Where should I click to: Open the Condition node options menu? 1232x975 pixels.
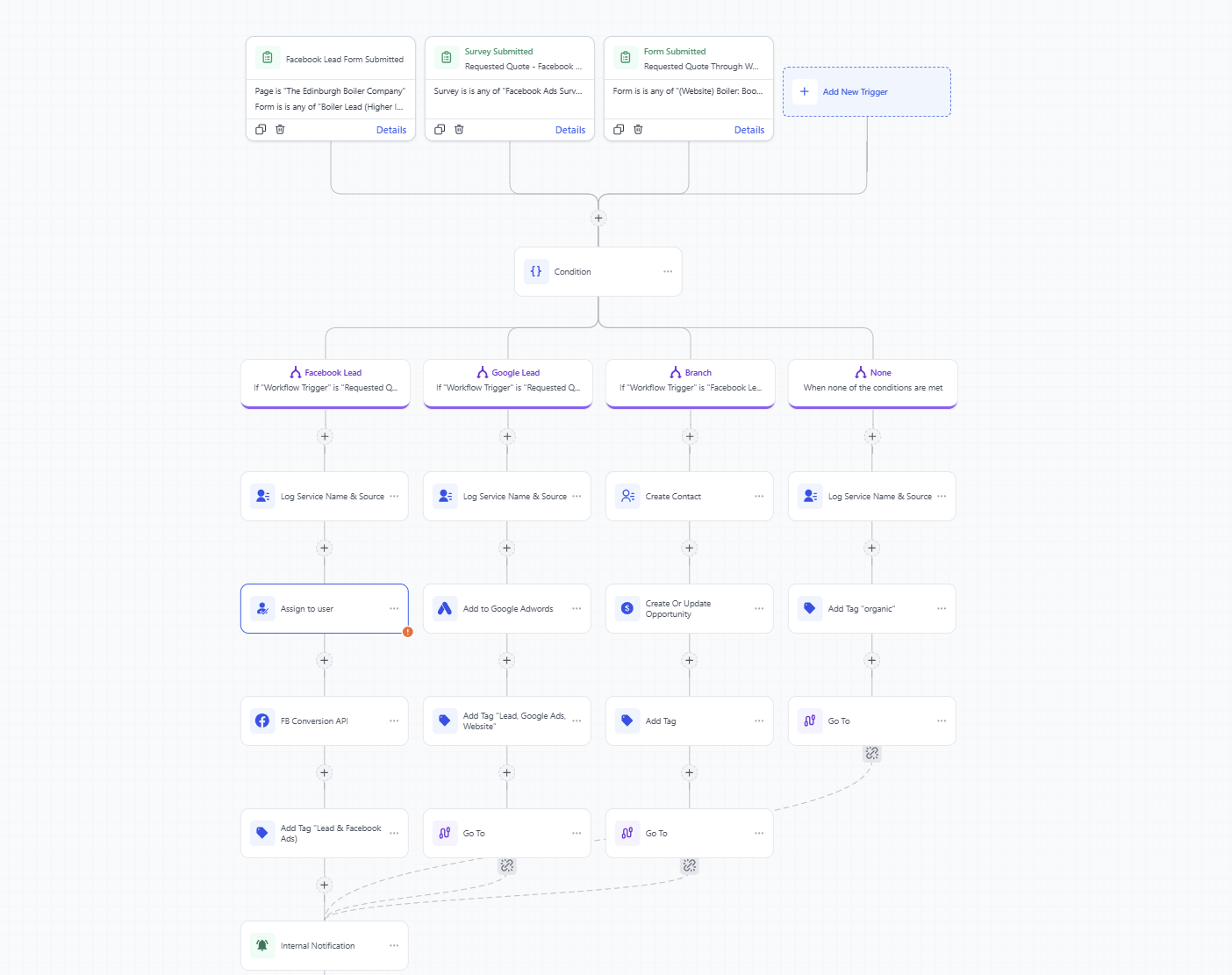[667, 271]
